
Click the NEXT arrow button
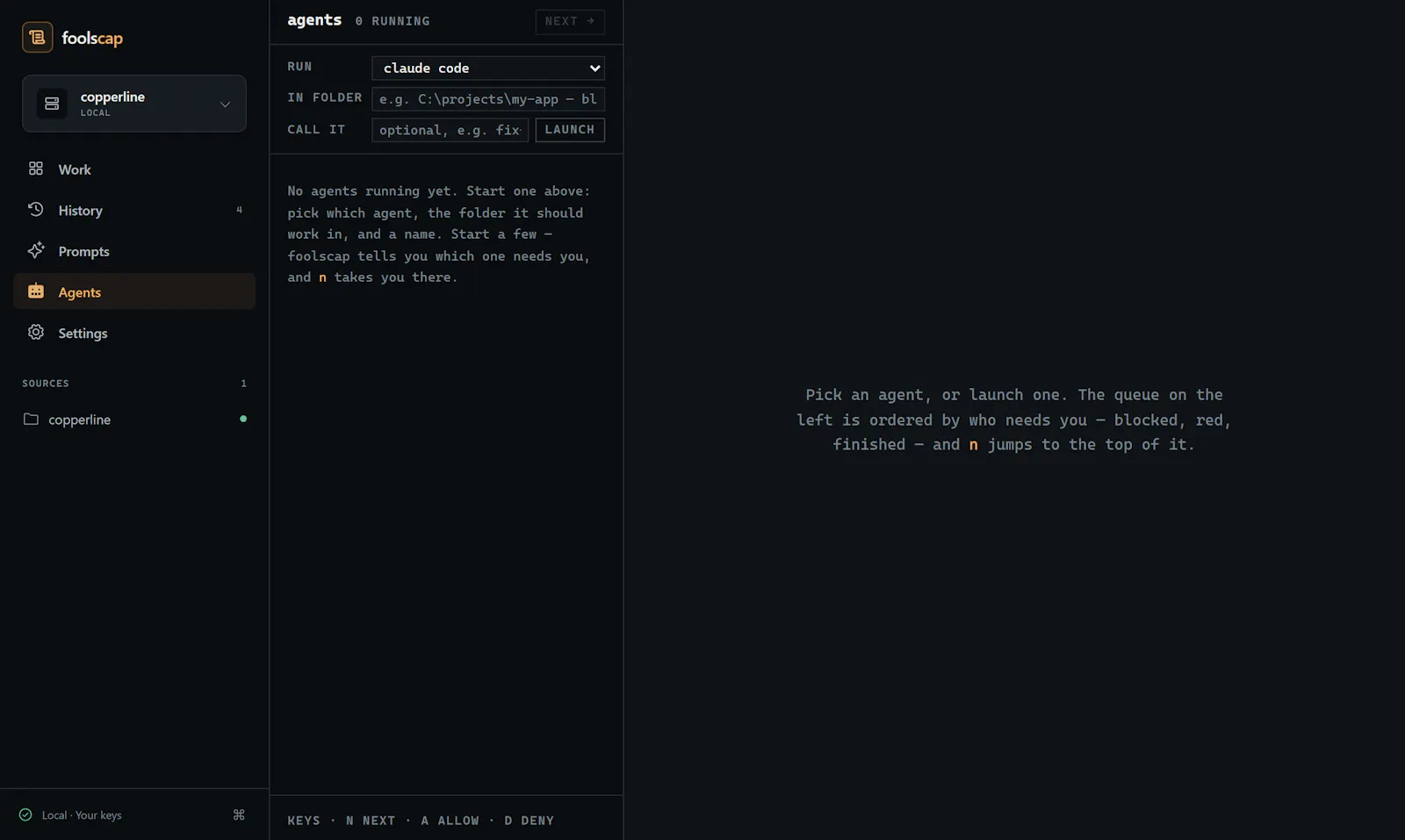tap(570, 21)
